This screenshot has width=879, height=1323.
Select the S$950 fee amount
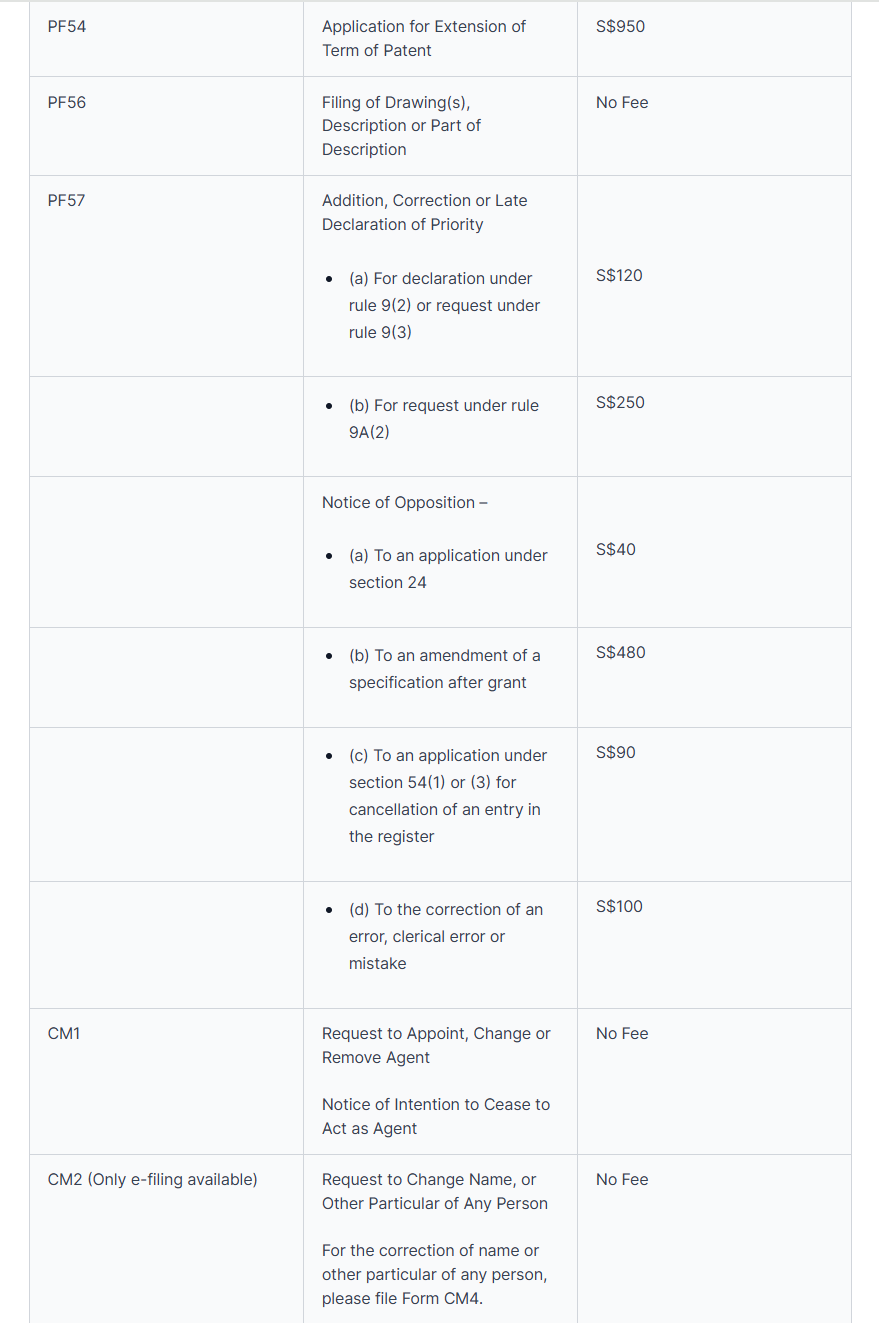tap(620, 27)
